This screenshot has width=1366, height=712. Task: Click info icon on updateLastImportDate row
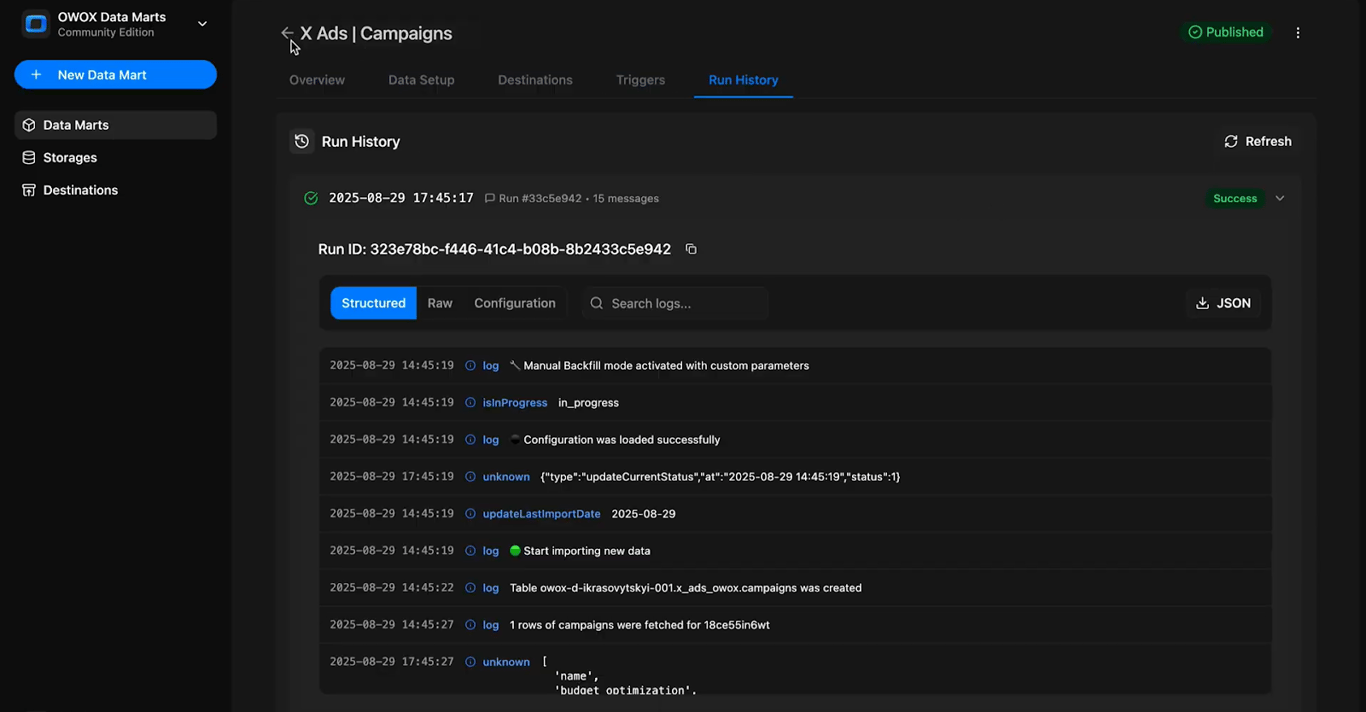(470, 514)
